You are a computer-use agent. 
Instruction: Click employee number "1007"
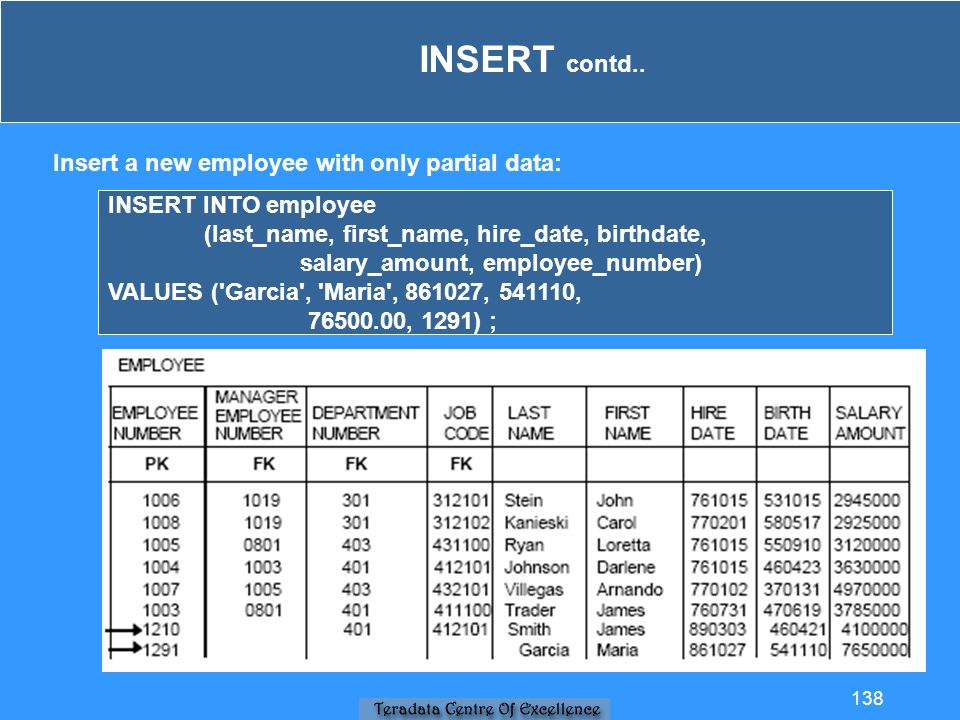(161, 589)
